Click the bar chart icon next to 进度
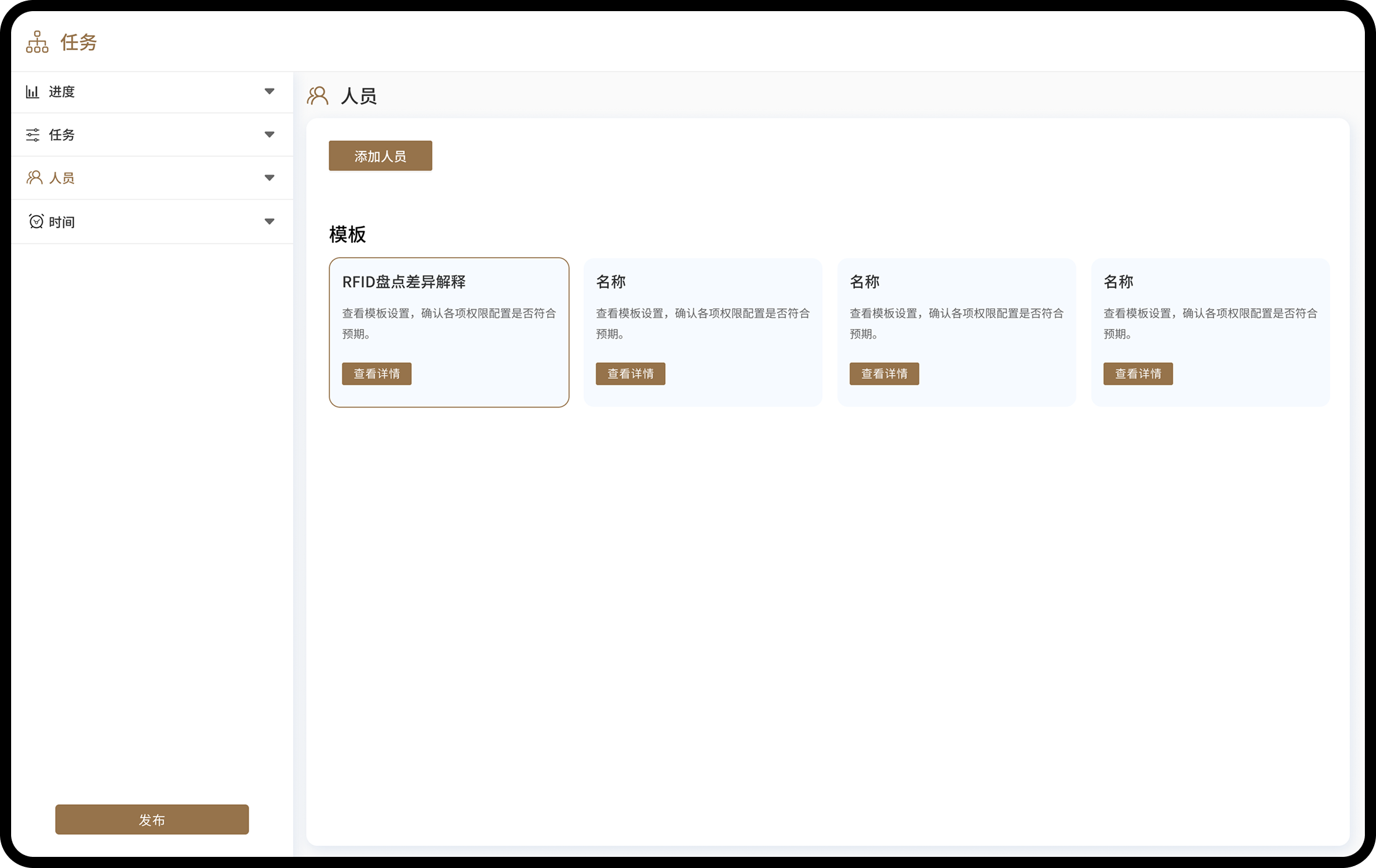Viewport: 1376px width, 868px height. coord(32,92)
